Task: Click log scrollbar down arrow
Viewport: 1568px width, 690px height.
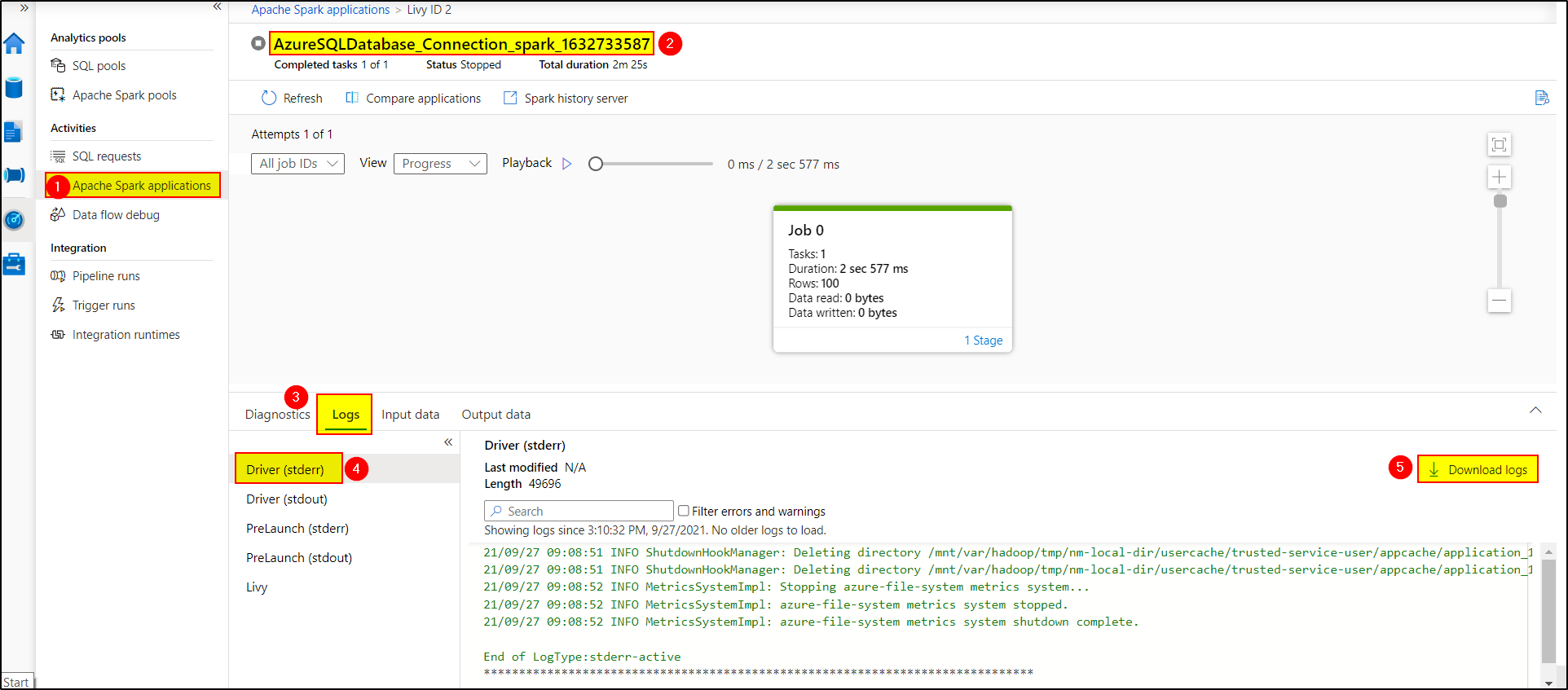Action: (1548, 682)
